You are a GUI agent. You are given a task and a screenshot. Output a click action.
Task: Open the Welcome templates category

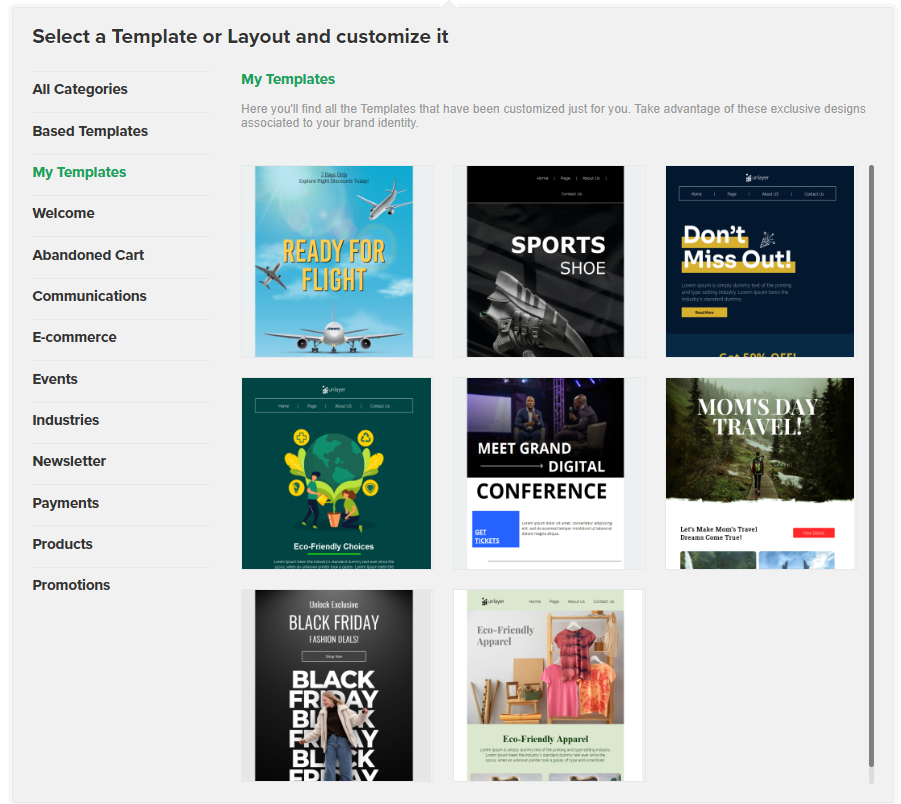pyautogui.click(x=63, y=213)
